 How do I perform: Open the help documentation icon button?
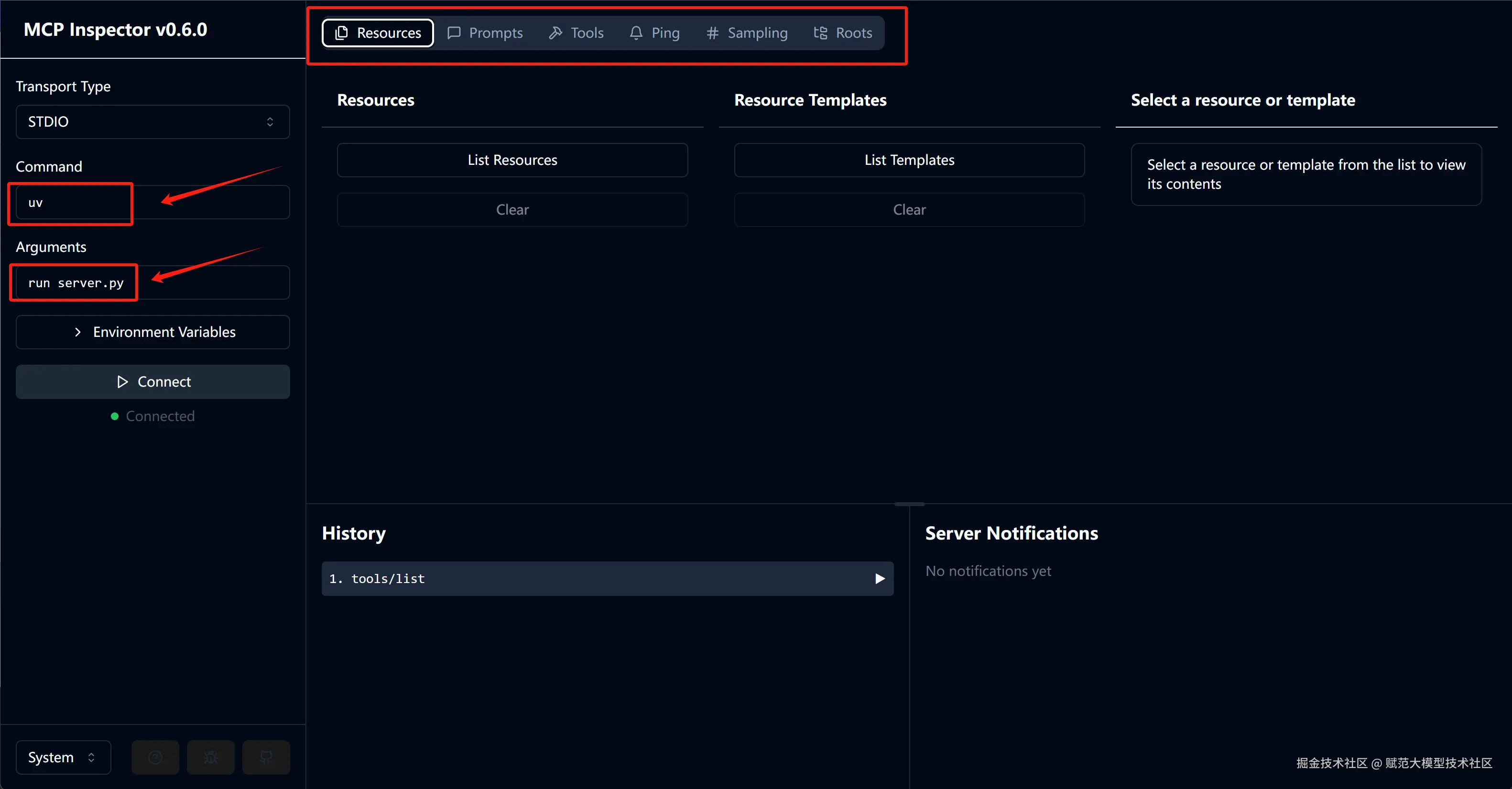155,757
